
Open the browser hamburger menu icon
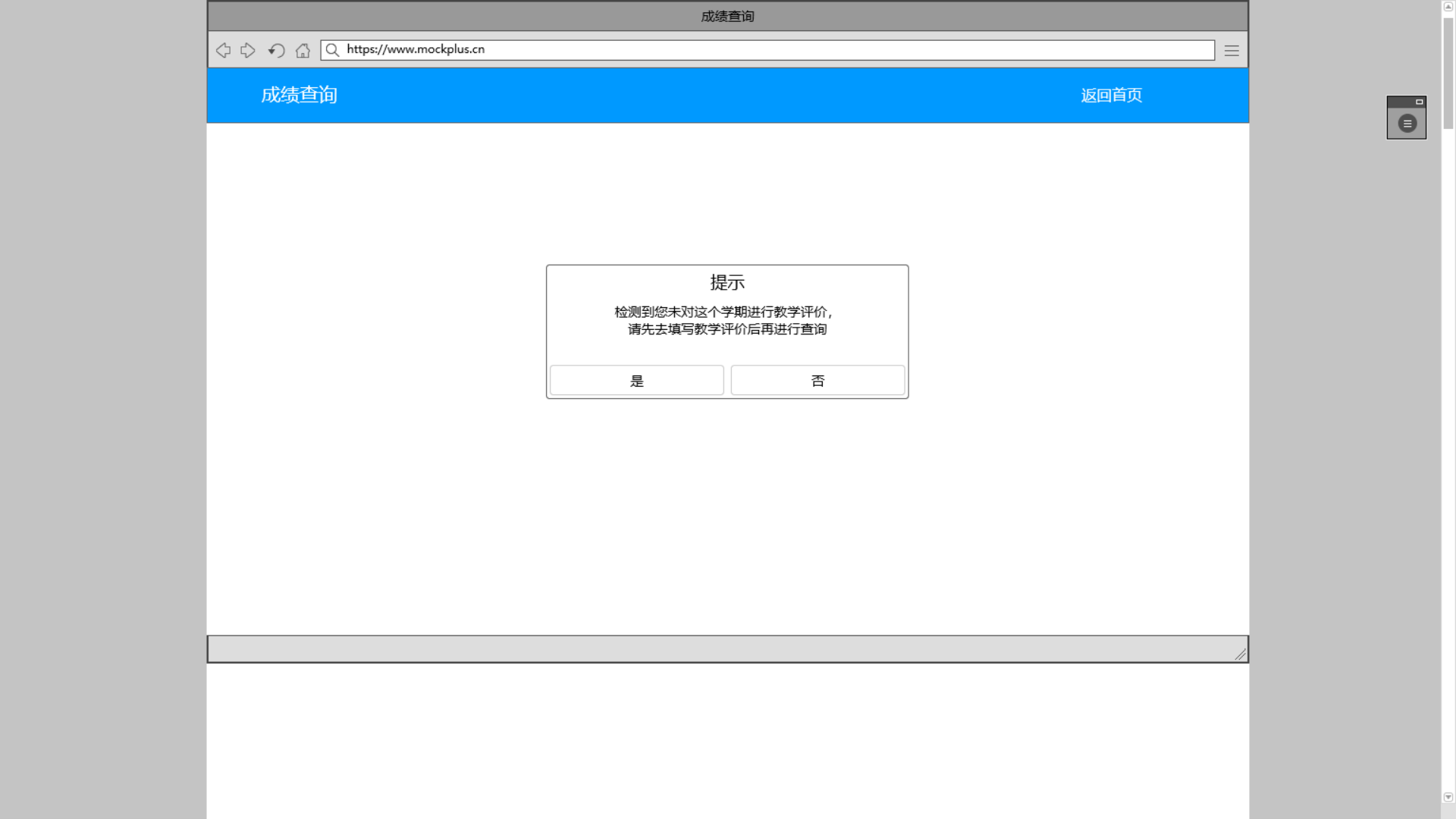pos(1232,51)
